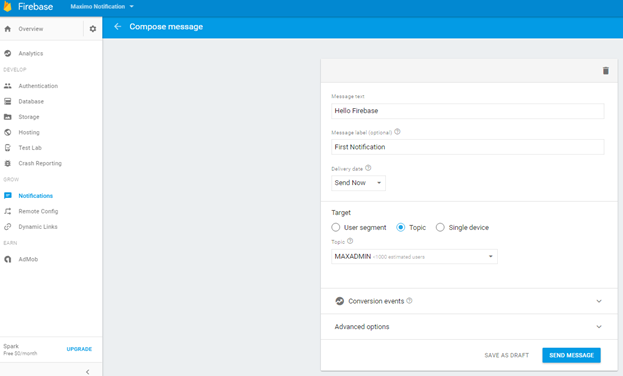This screenshot has height=376, width=623.
Task: Click the Delivery date help icon
Action: 368,168
